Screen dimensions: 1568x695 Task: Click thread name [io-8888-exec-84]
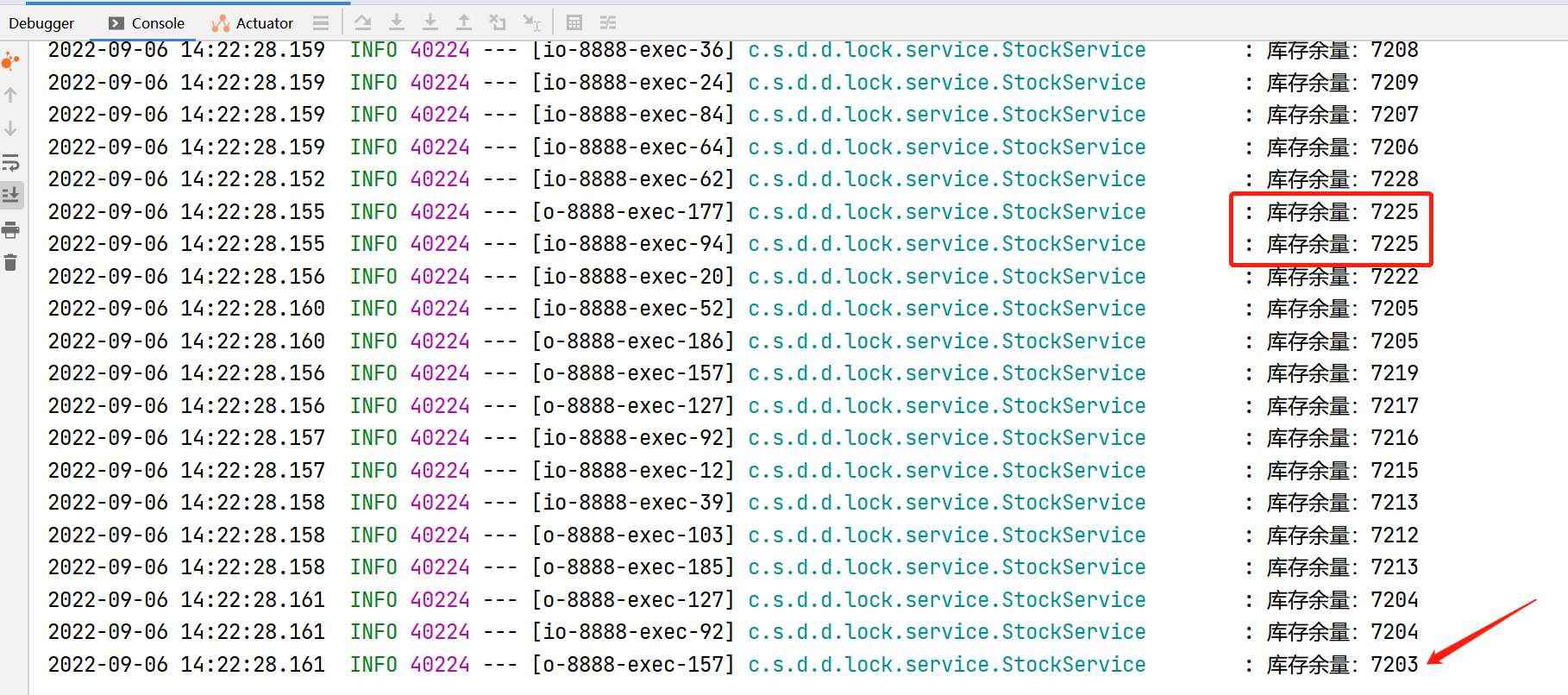click(x=633, y=115)
